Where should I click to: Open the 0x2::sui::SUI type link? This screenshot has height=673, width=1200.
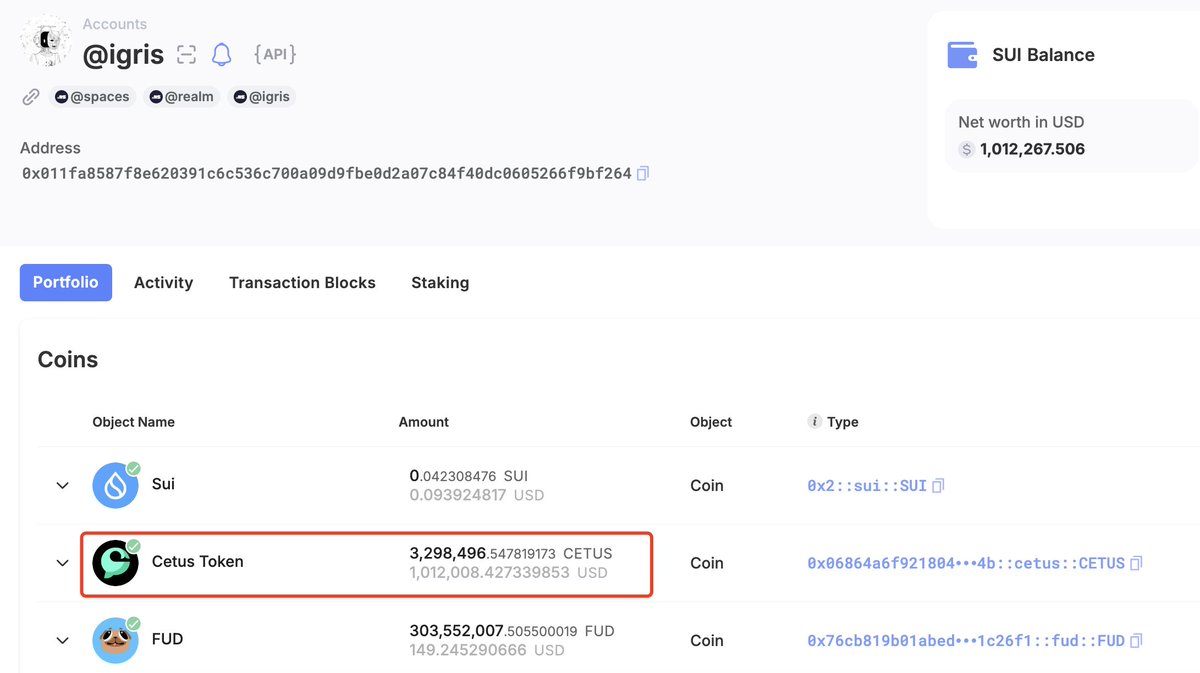867,486
